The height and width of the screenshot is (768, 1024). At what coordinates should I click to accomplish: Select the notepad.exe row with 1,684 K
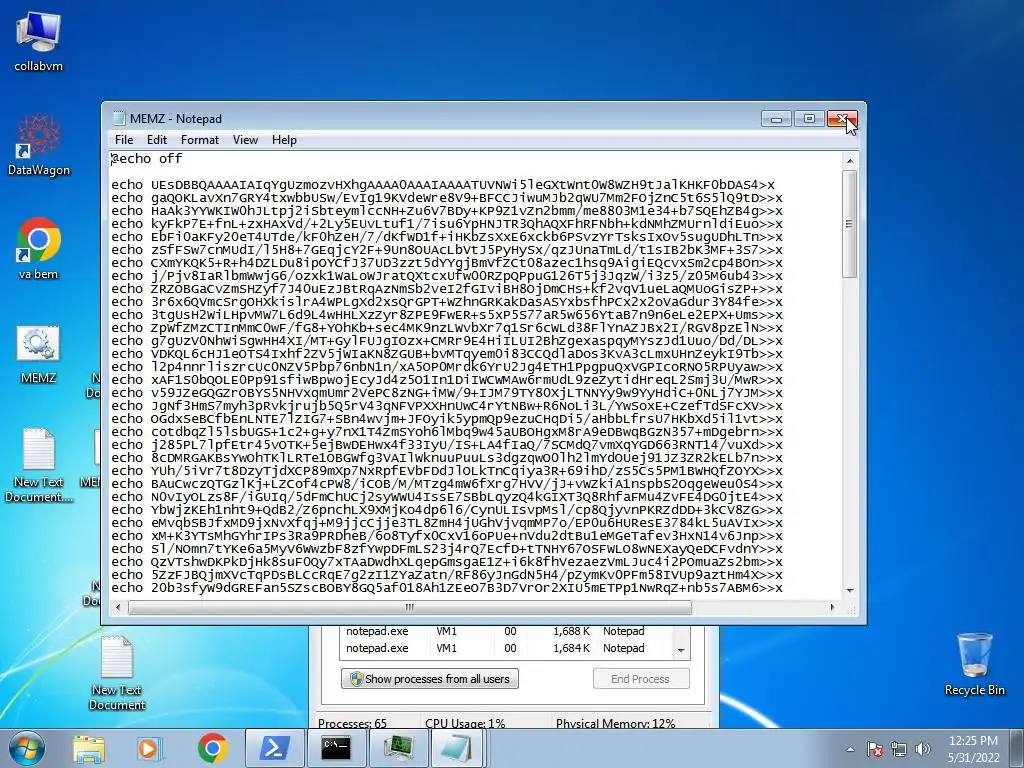pos(506,648)
